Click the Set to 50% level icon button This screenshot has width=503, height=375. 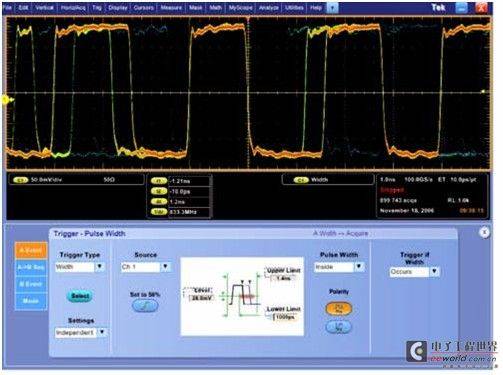click(145, 306)
